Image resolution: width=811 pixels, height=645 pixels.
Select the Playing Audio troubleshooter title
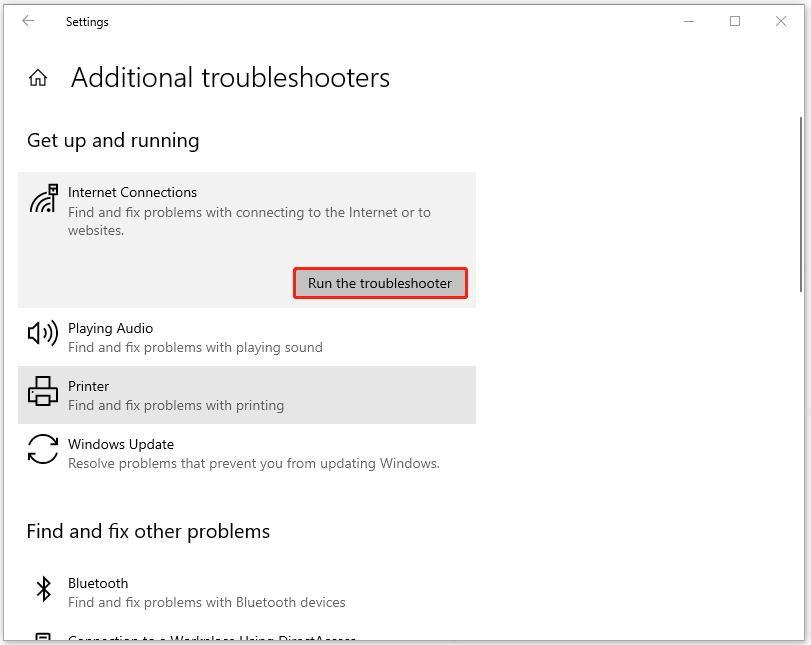click(111, 328)
